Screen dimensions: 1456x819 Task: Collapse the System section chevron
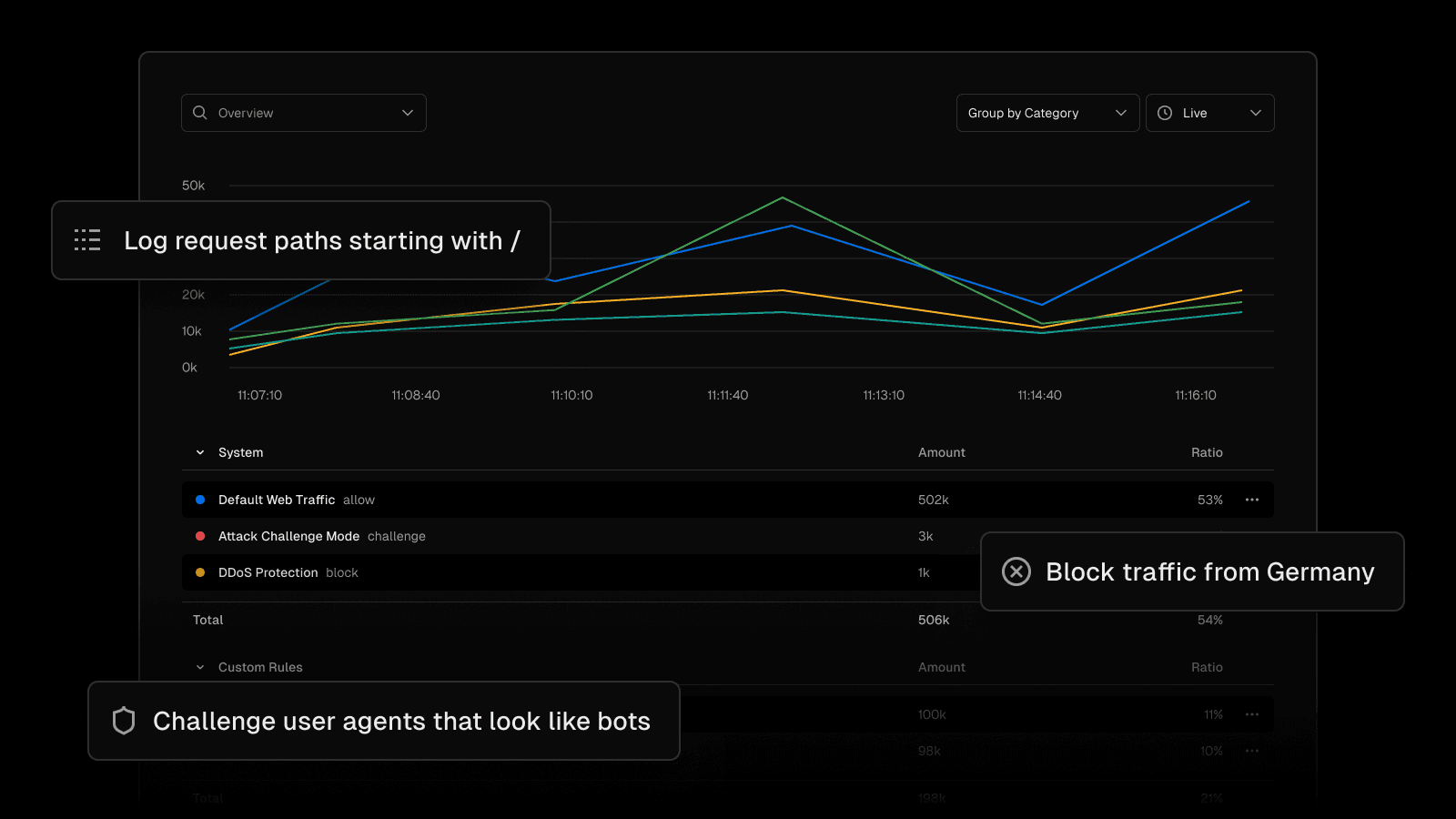200,452
